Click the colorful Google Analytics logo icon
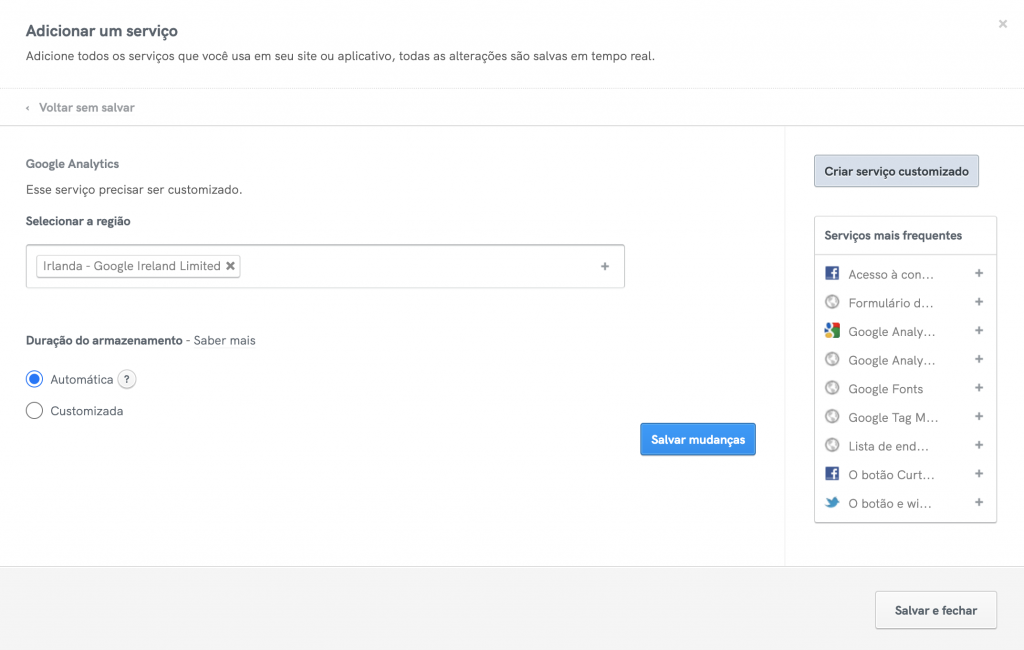 tap(832, 331)
